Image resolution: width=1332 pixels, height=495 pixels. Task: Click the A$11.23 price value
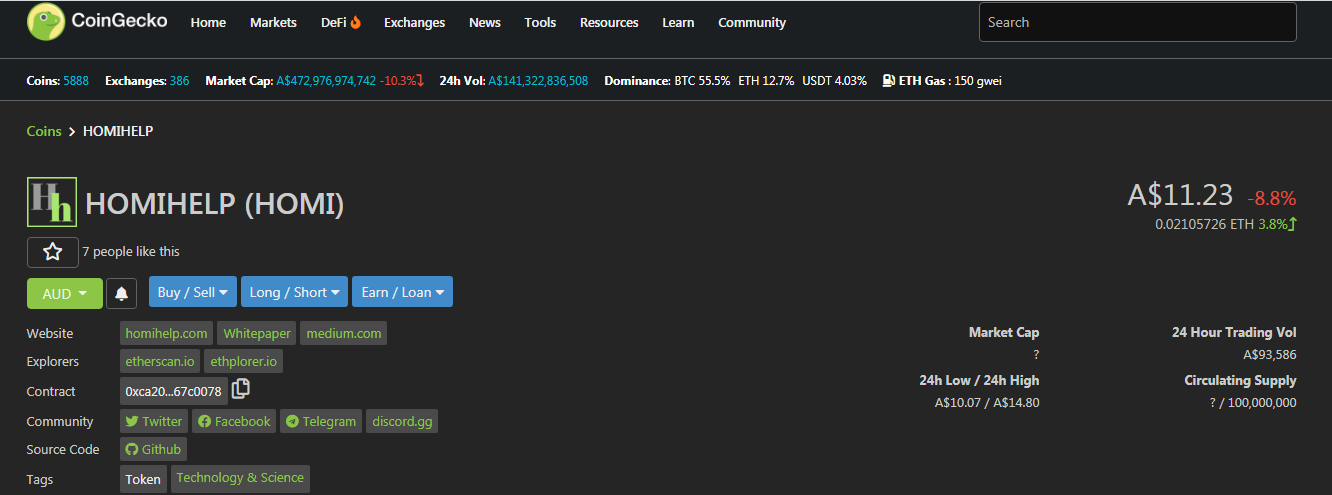[x=1180, y=195]
